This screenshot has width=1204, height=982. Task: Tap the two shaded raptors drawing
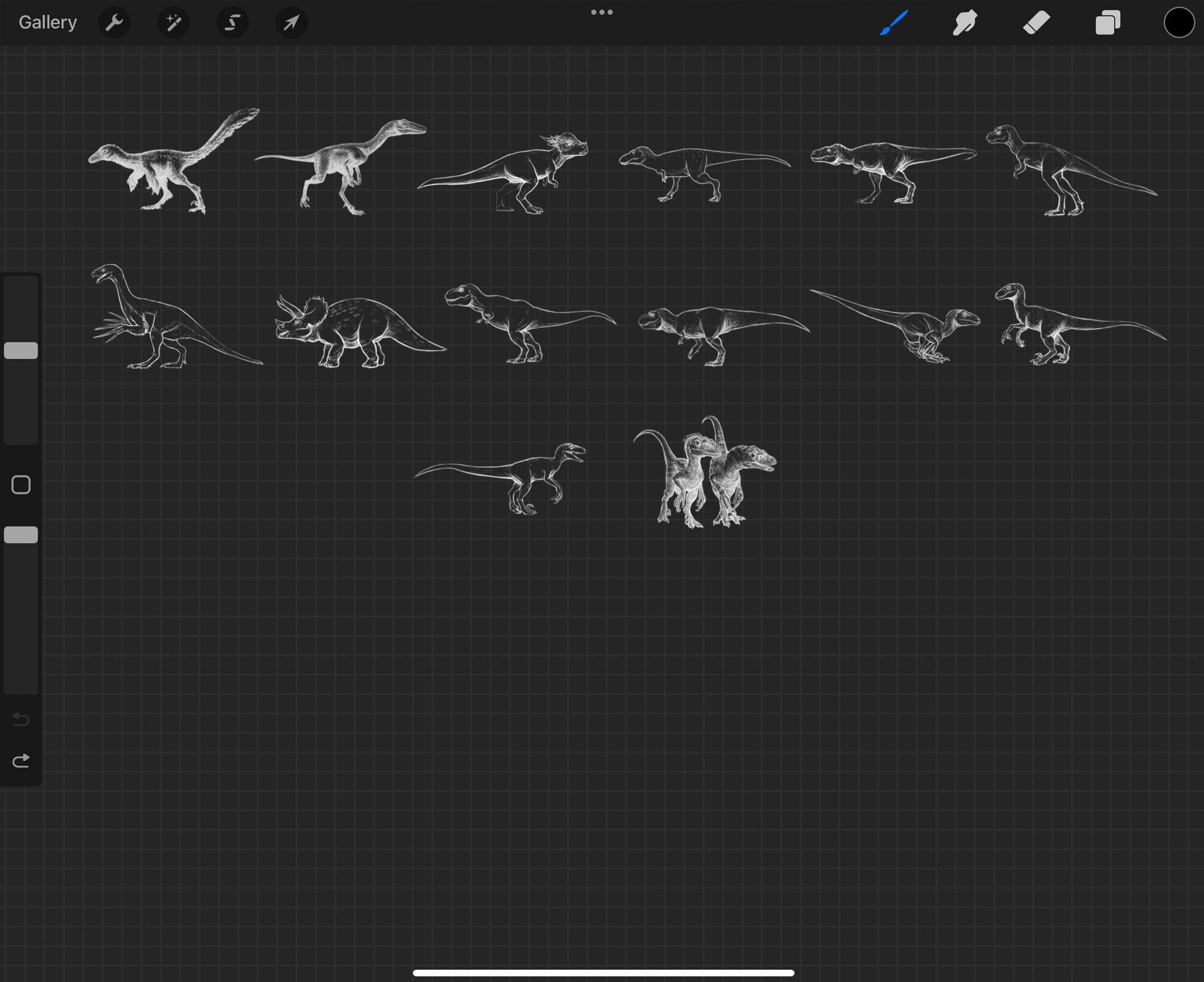click(x=705, y=471)
